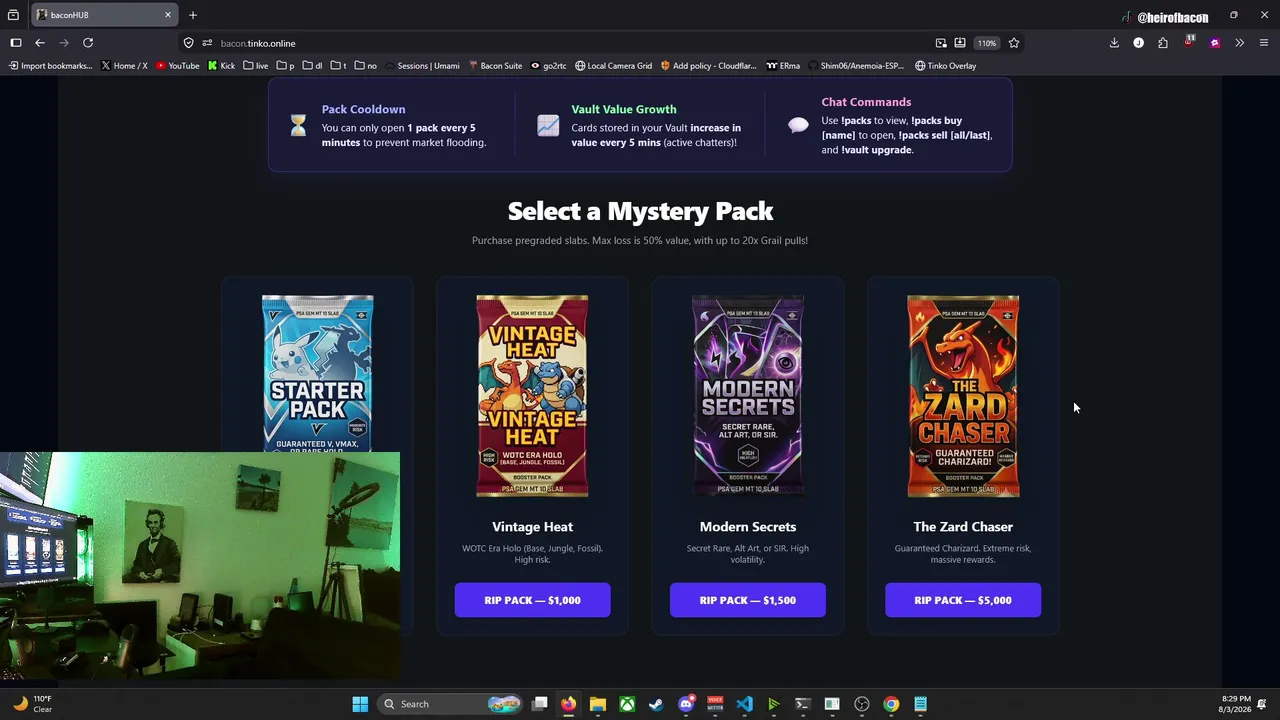Rip The Zard Chaser pack for $5,000

tap(963, 600)
